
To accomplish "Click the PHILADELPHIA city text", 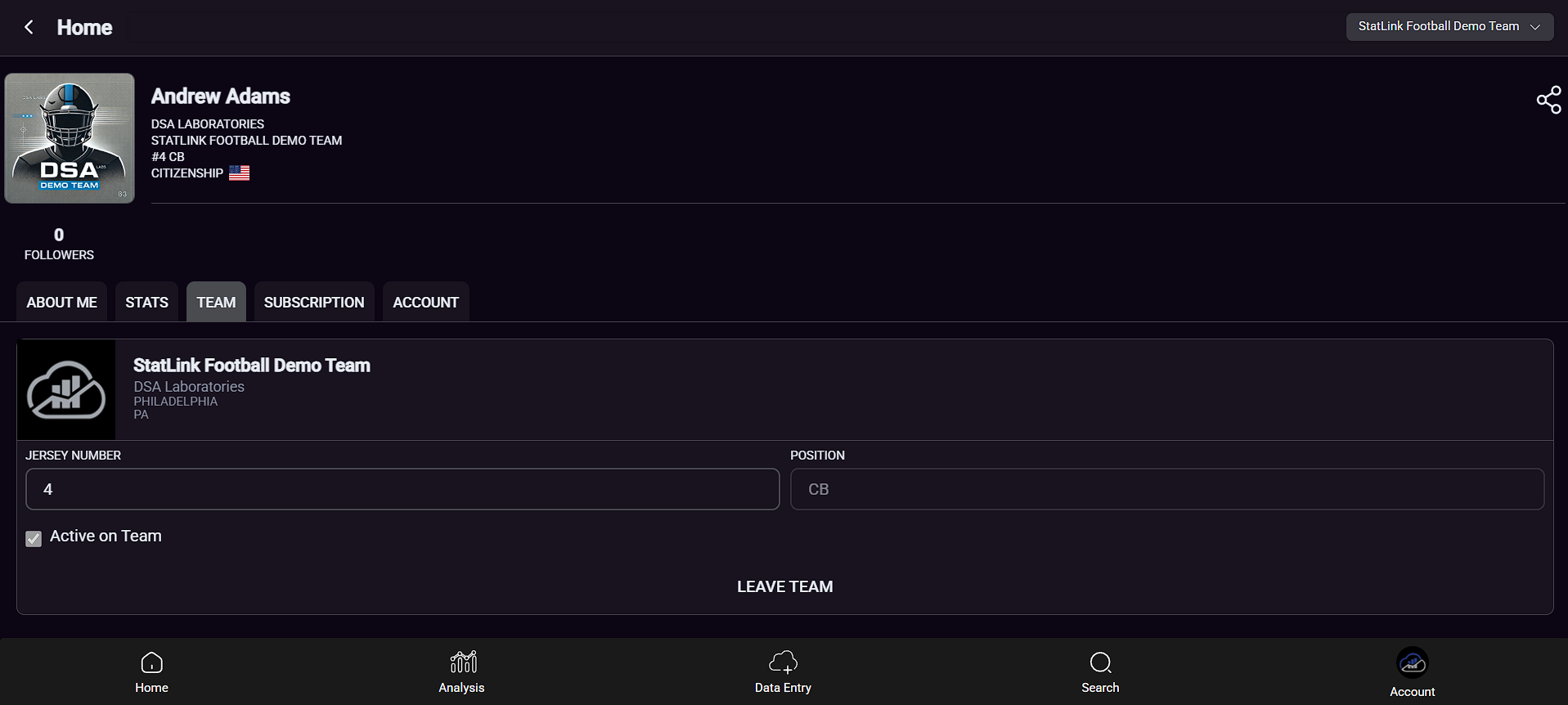I will point(176,402).
